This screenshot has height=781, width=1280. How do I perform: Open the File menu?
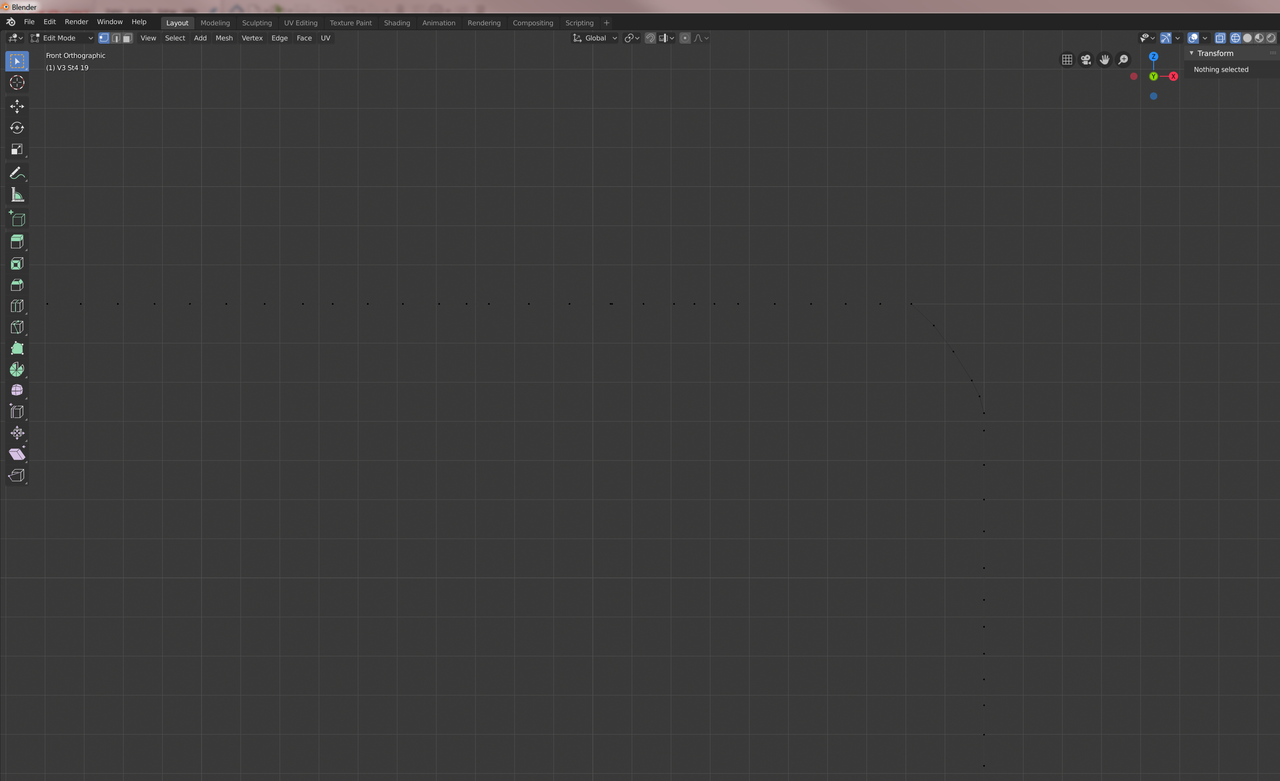29,22
